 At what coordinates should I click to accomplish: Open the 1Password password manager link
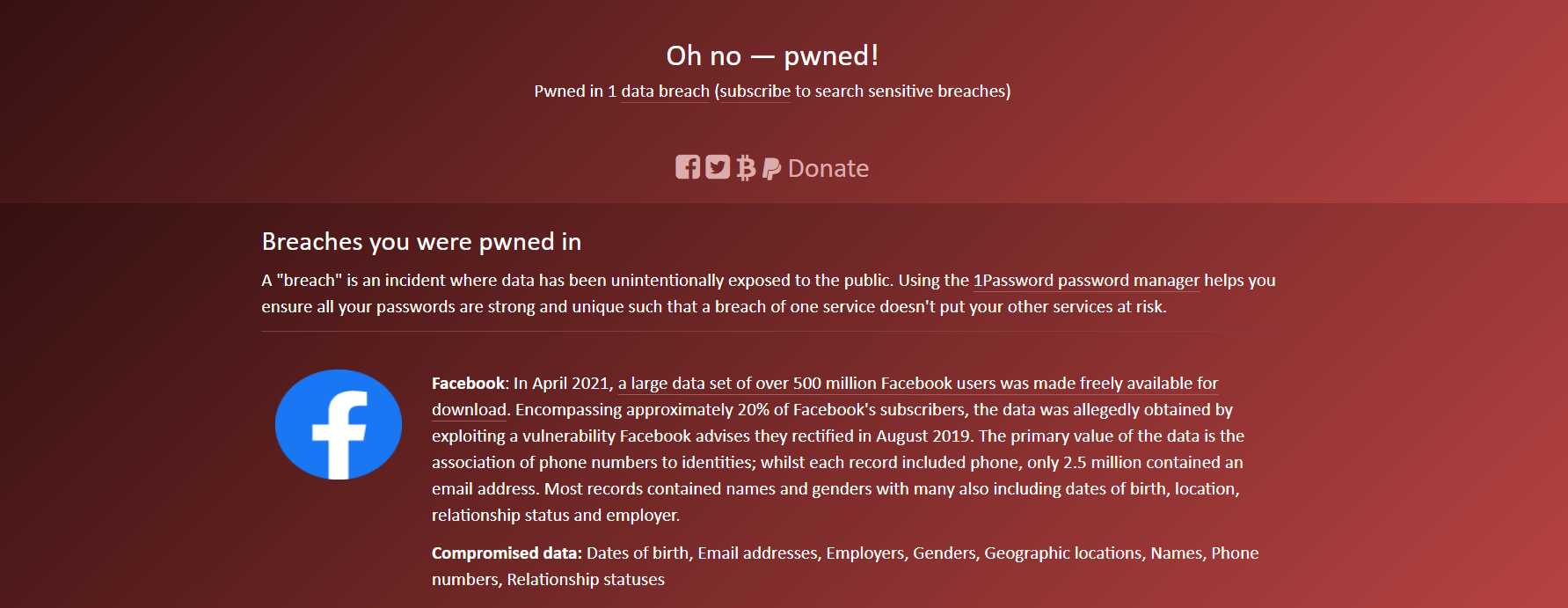point(1086,281)
